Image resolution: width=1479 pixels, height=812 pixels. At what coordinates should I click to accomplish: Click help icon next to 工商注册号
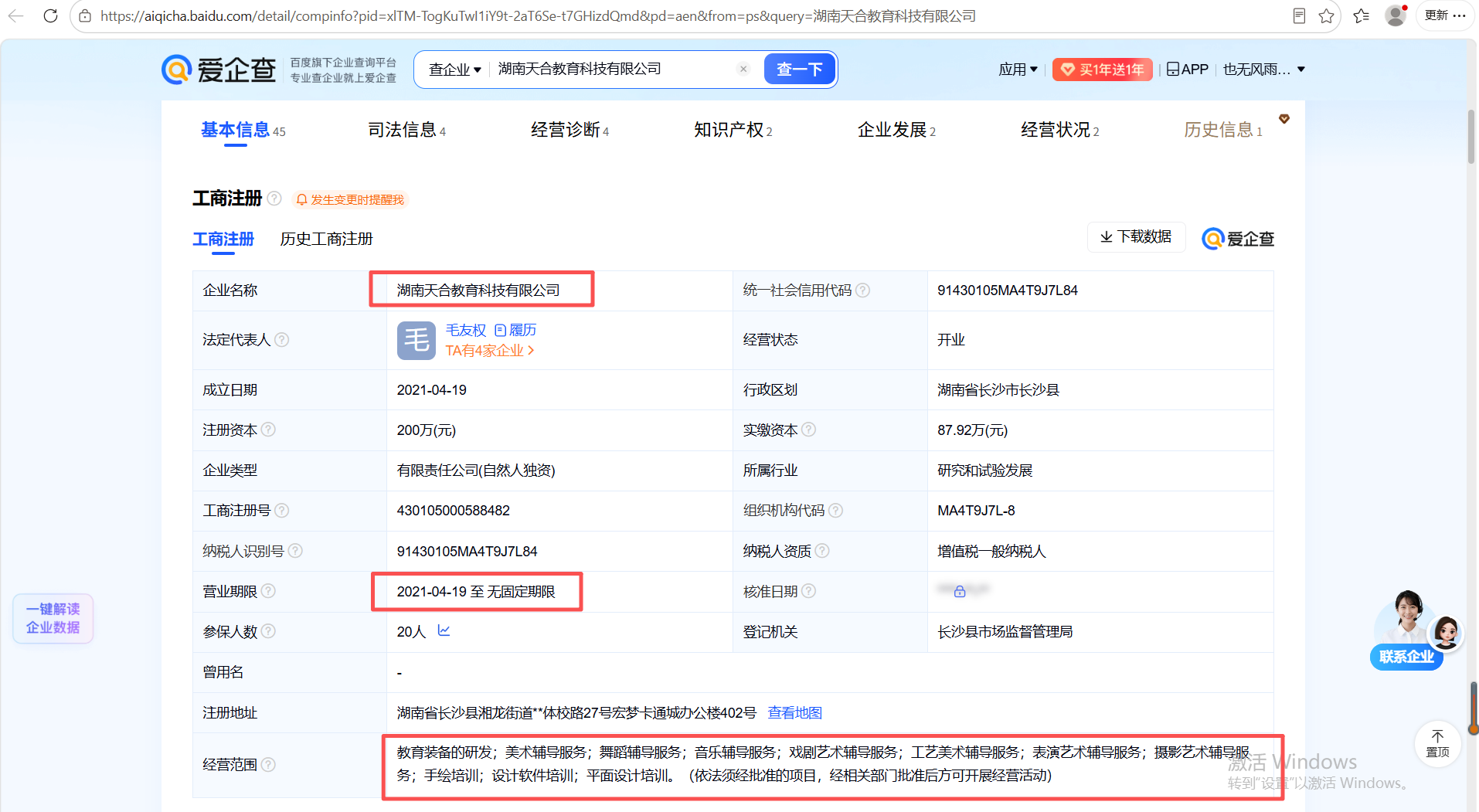[x=281, y=511]
